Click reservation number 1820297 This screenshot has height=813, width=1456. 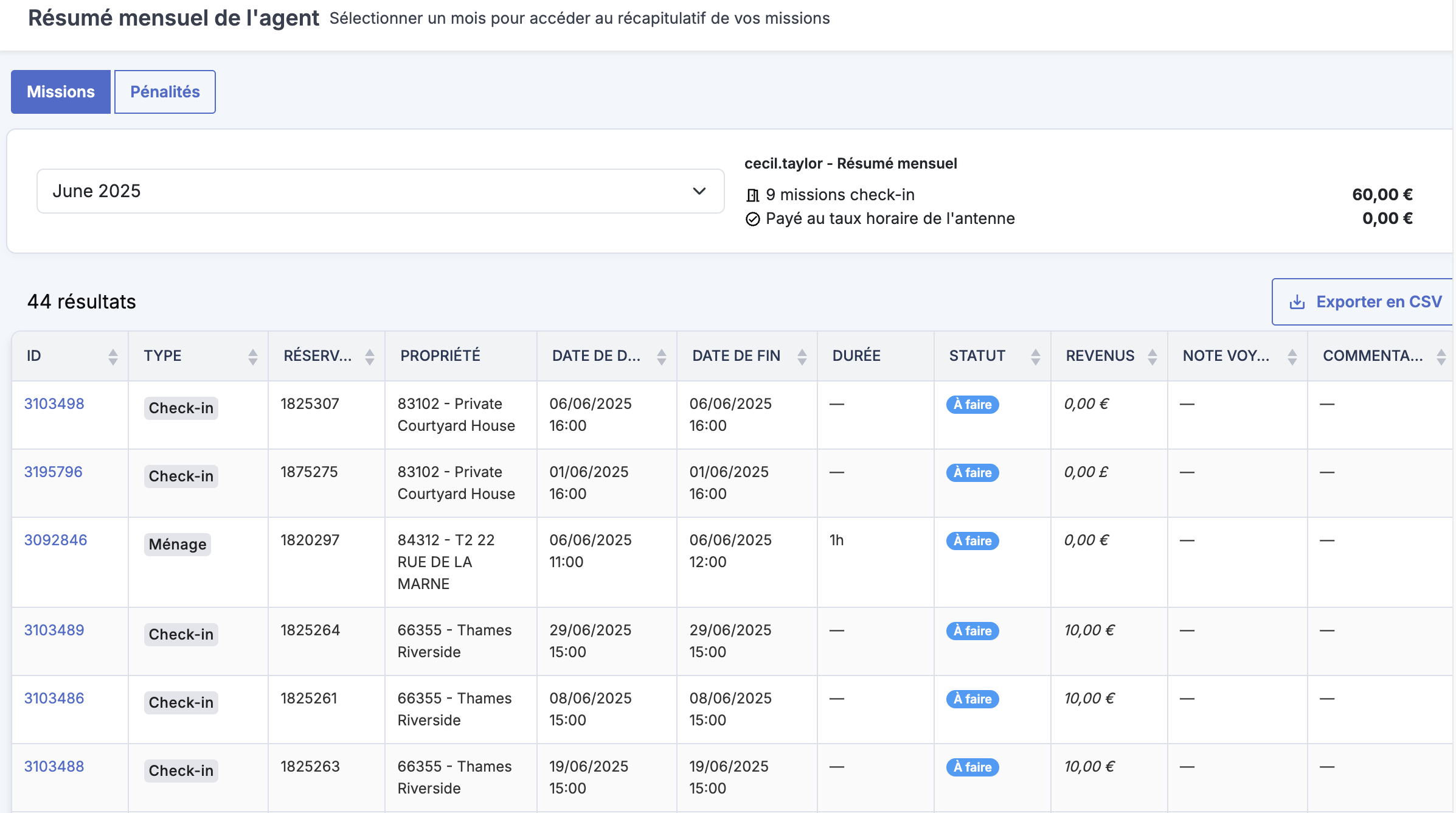click(310, 540)
